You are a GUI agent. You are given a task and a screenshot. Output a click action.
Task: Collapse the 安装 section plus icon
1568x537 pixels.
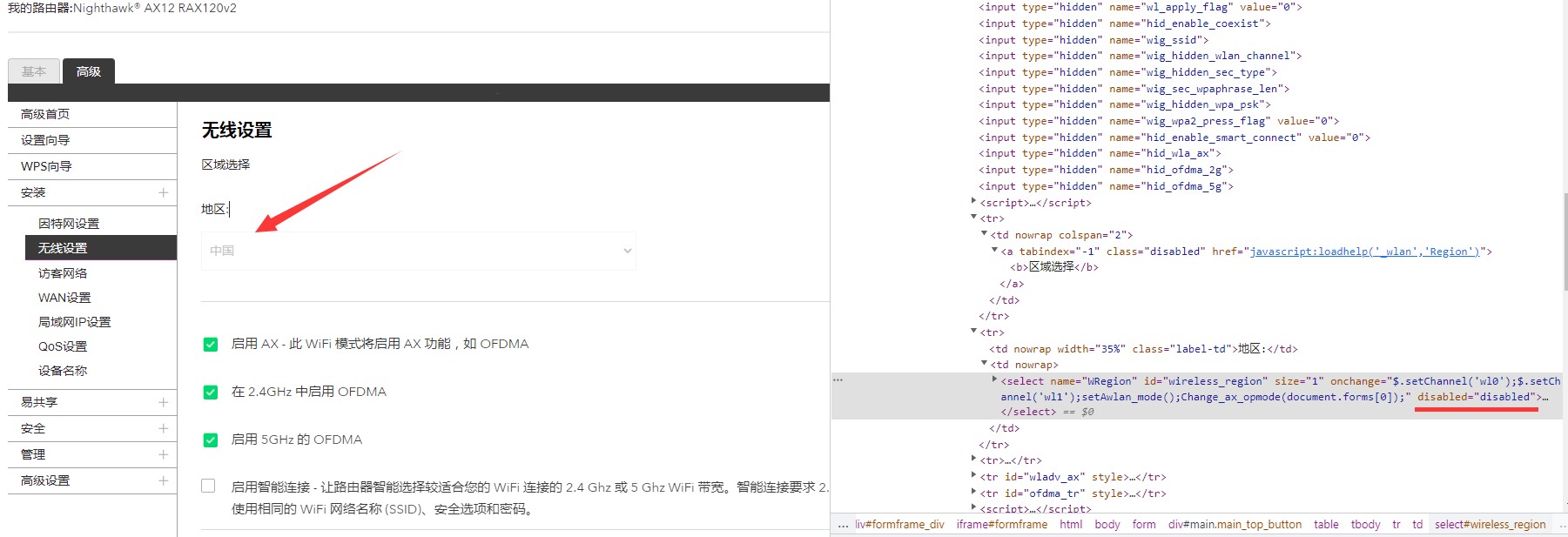163,192
